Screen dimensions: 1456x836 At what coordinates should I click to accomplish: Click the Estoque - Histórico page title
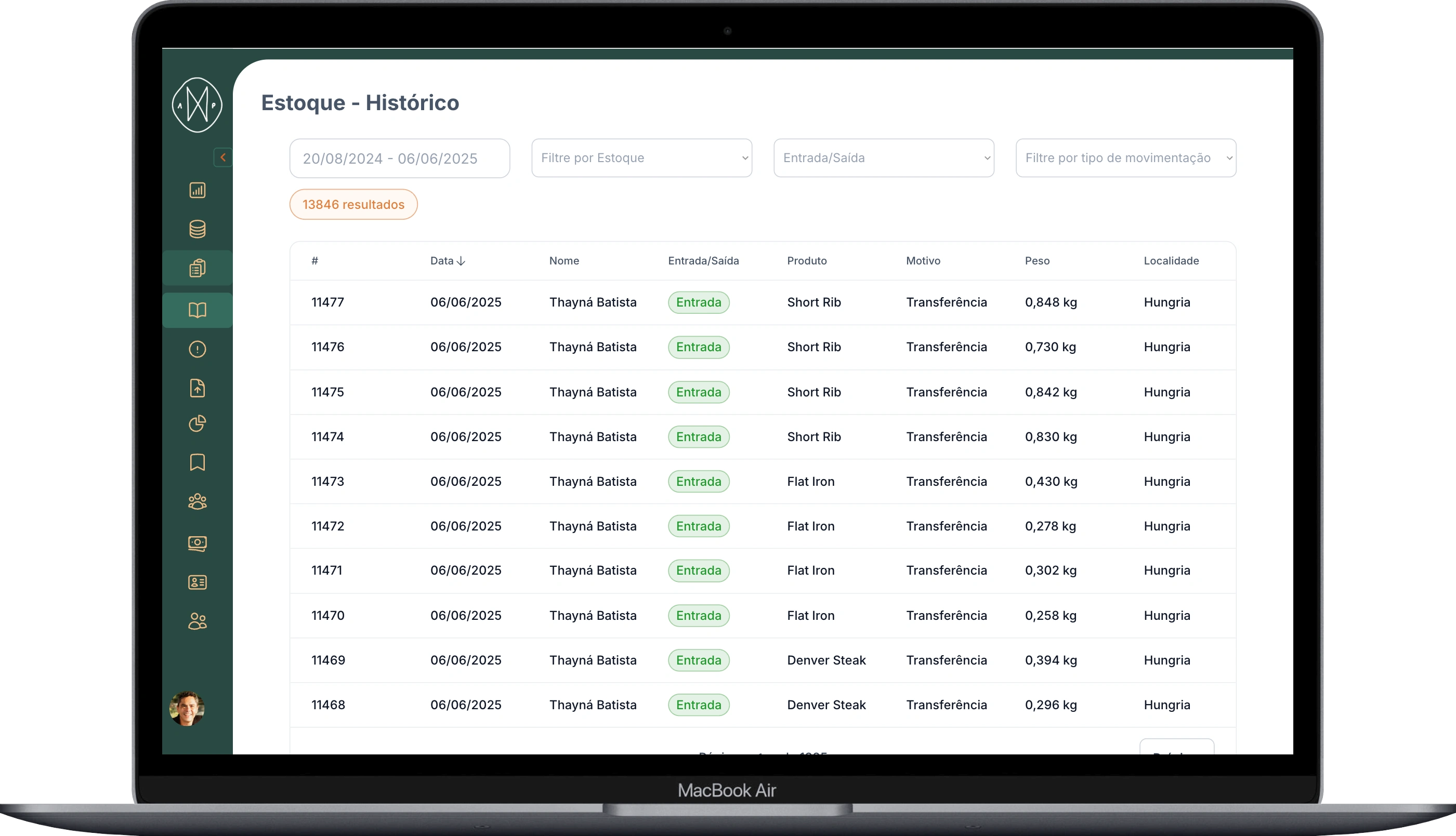(x=360, y=103)
